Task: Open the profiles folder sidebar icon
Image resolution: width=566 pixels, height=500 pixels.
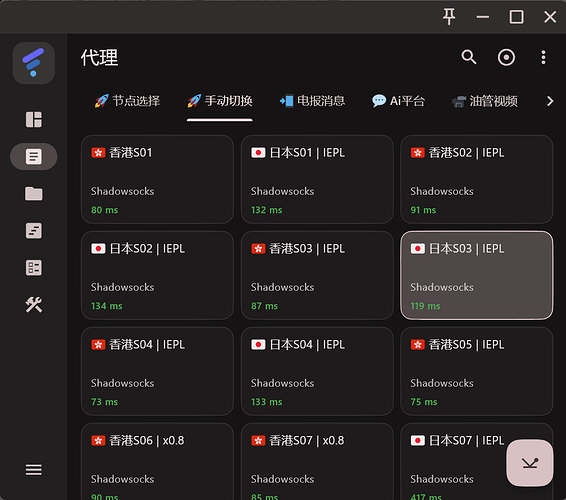Action: pyautogui.click(x=34, y=194)
